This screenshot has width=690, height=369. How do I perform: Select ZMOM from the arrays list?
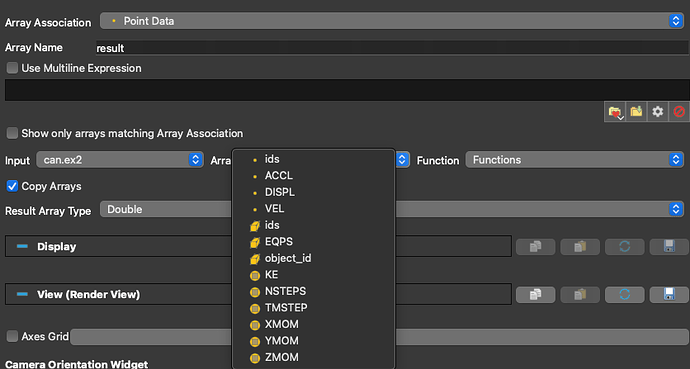[x=313, y=357]
